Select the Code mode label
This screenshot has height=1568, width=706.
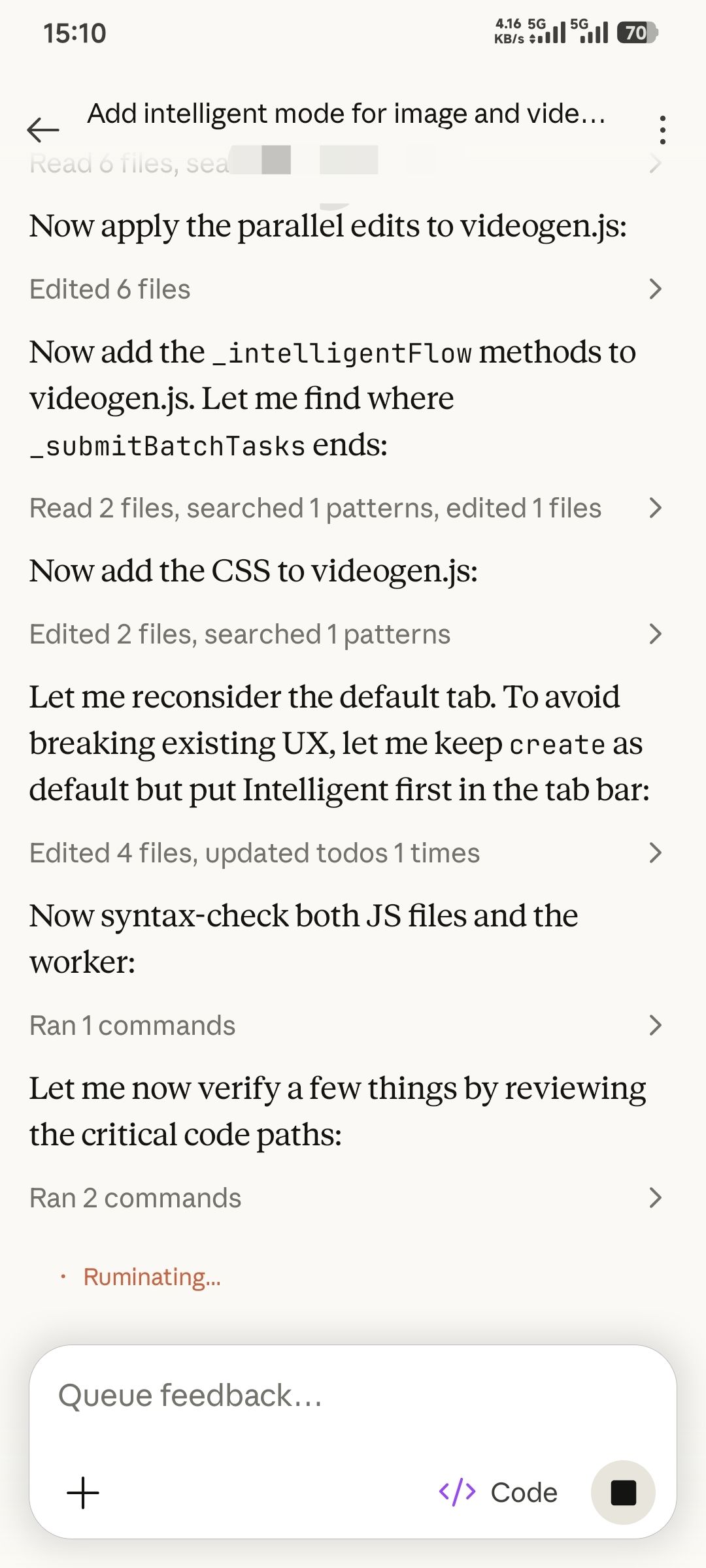(x=524, y=1493)
